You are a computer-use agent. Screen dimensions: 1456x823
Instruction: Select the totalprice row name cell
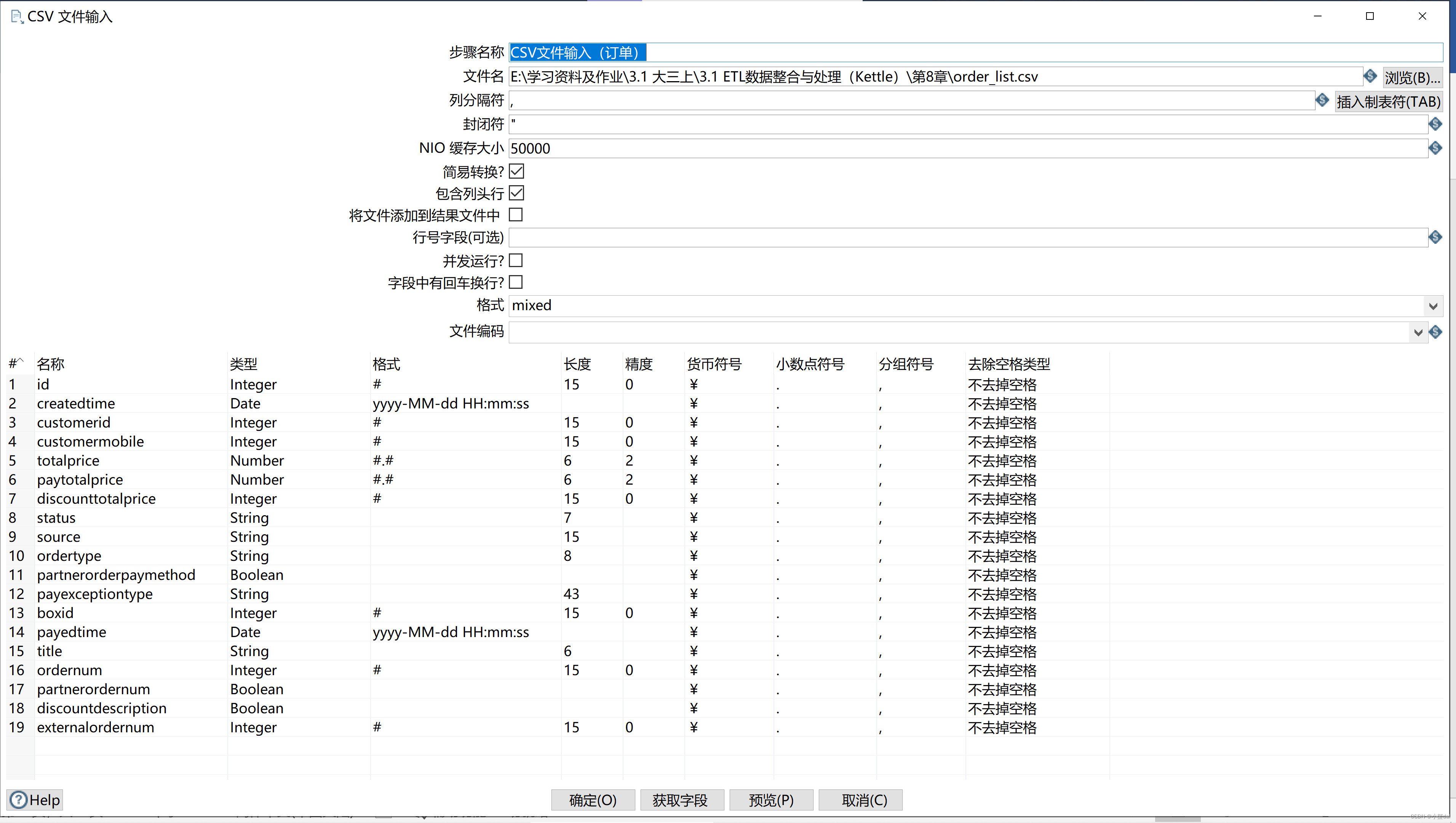(68, 460)
